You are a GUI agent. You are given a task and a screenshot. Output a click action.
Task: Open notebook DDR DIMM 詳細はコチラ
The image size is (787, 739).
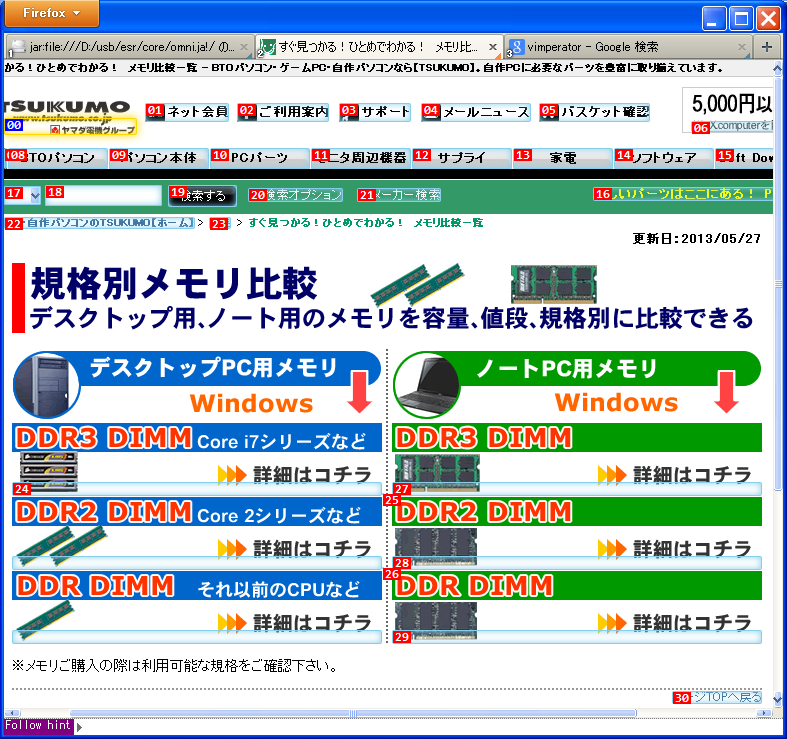coord(675,623)
